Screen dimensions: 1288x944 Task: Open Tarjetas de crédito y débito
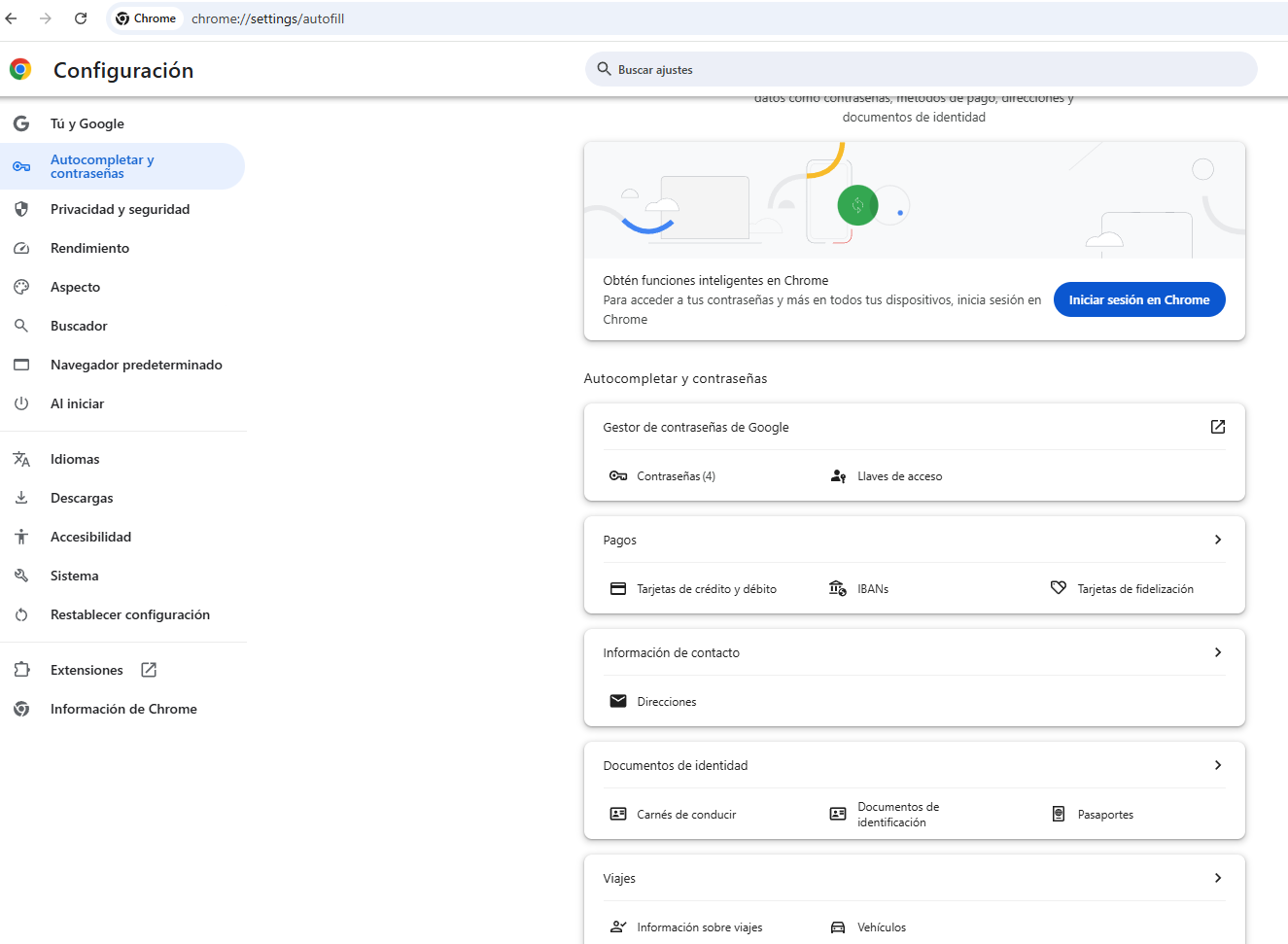pyautogui.click(x=707, y=589)
